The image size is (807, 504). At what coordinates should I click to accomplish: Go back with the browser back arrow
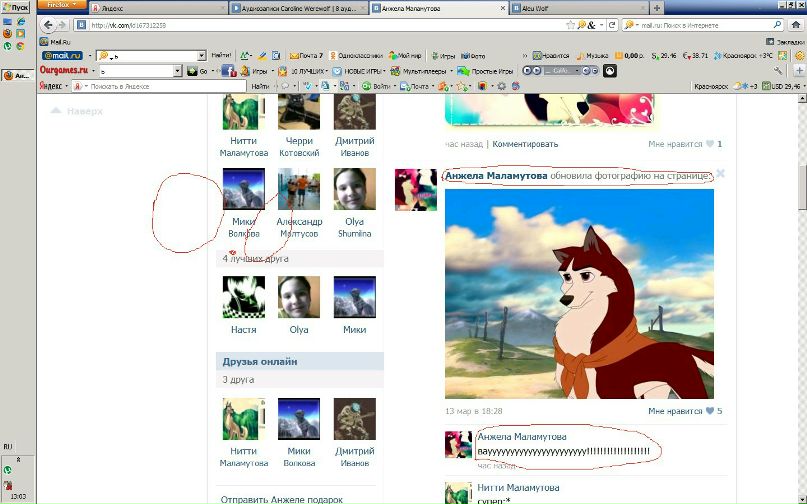point(48,25)
